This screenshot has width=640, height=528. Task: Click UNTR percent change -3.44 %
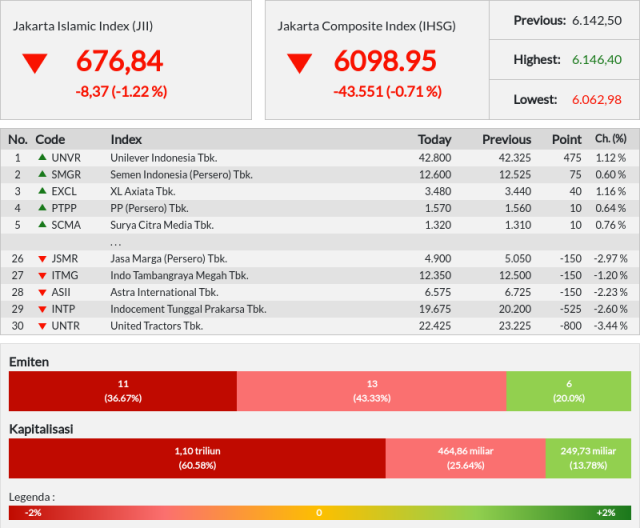[611, 326]
